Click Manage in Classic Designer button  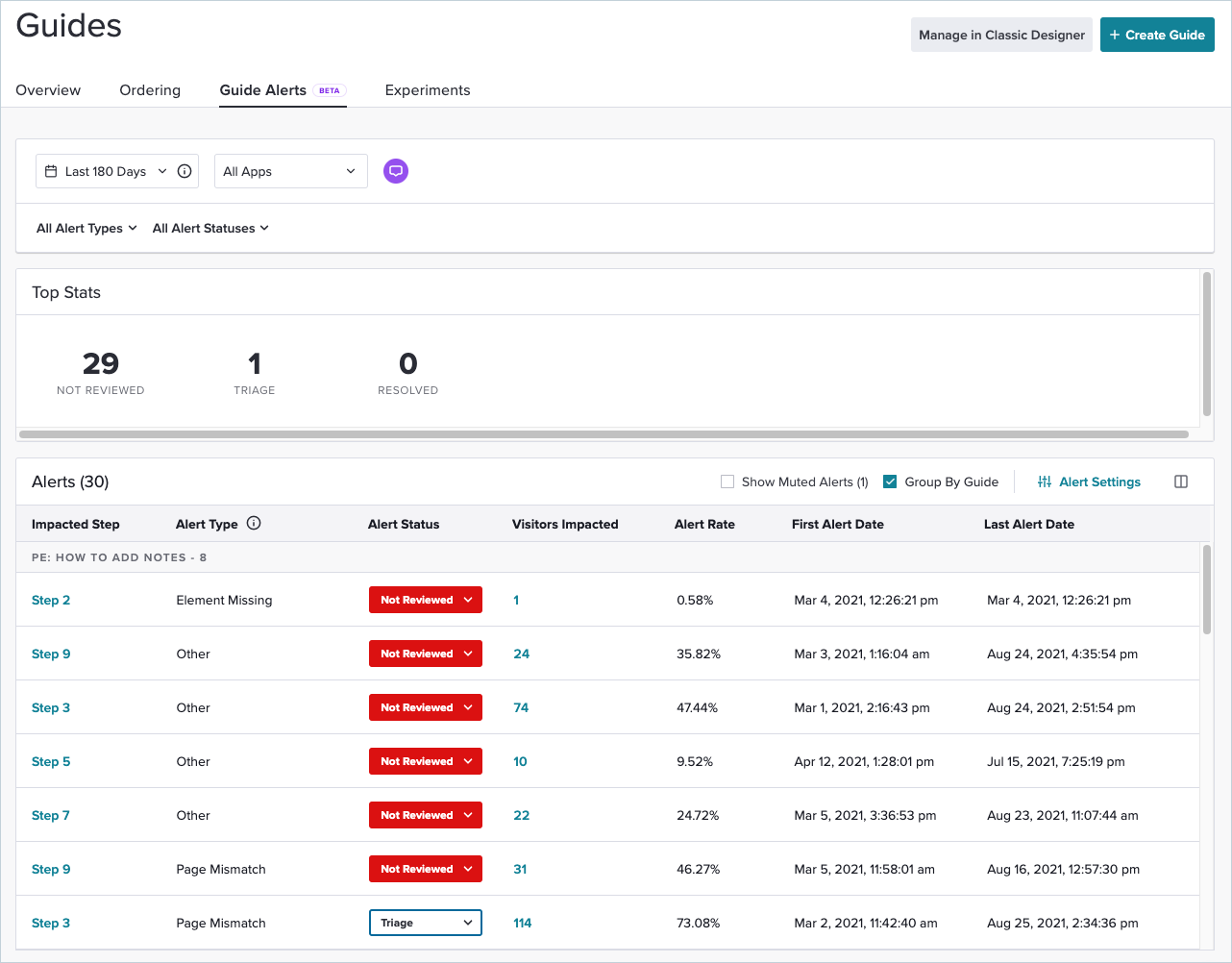tap(1001, 35)
